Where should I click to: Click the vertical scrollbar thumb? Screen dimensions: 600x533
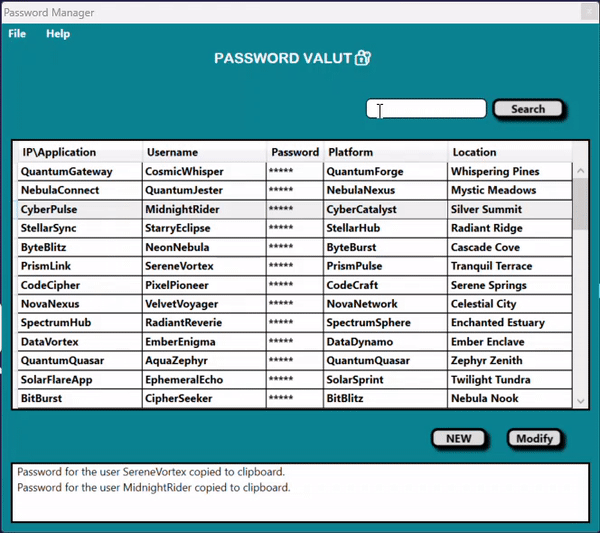pos(580,204)
